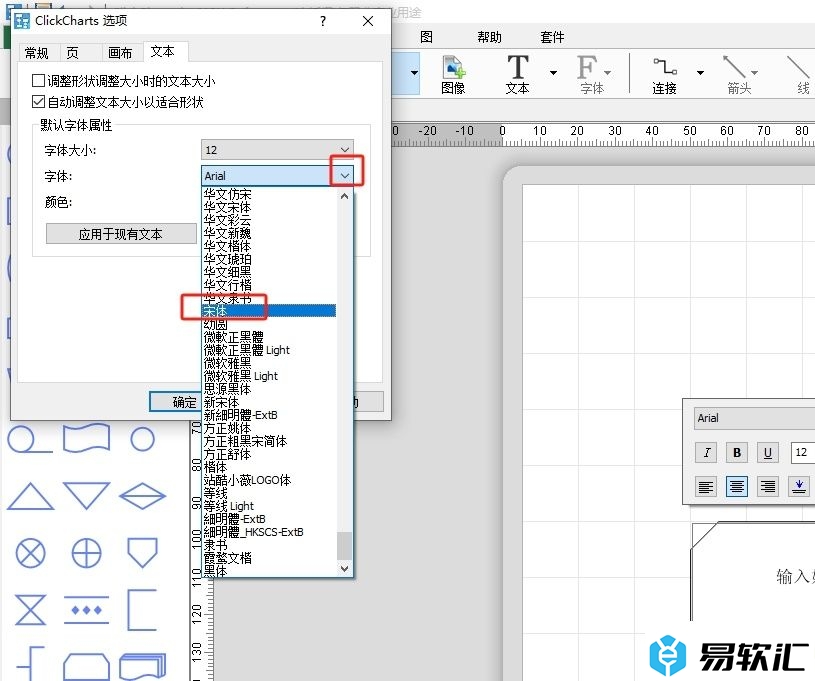
Task: Open the dropdown left of 图像 icon
Action: click(414, 73)
